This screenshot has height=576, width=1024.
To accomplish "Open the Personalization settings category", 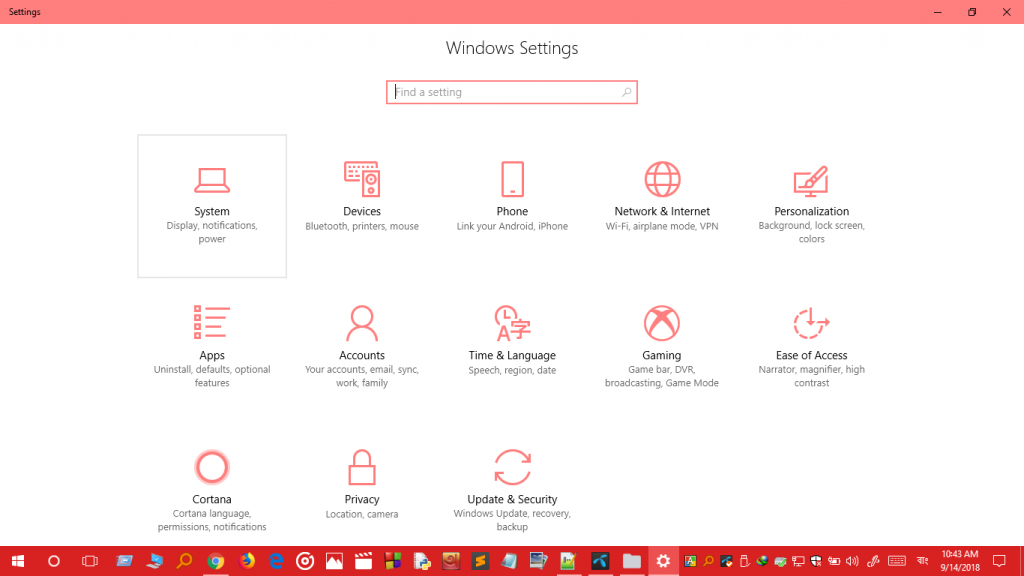I will [811, 206].
